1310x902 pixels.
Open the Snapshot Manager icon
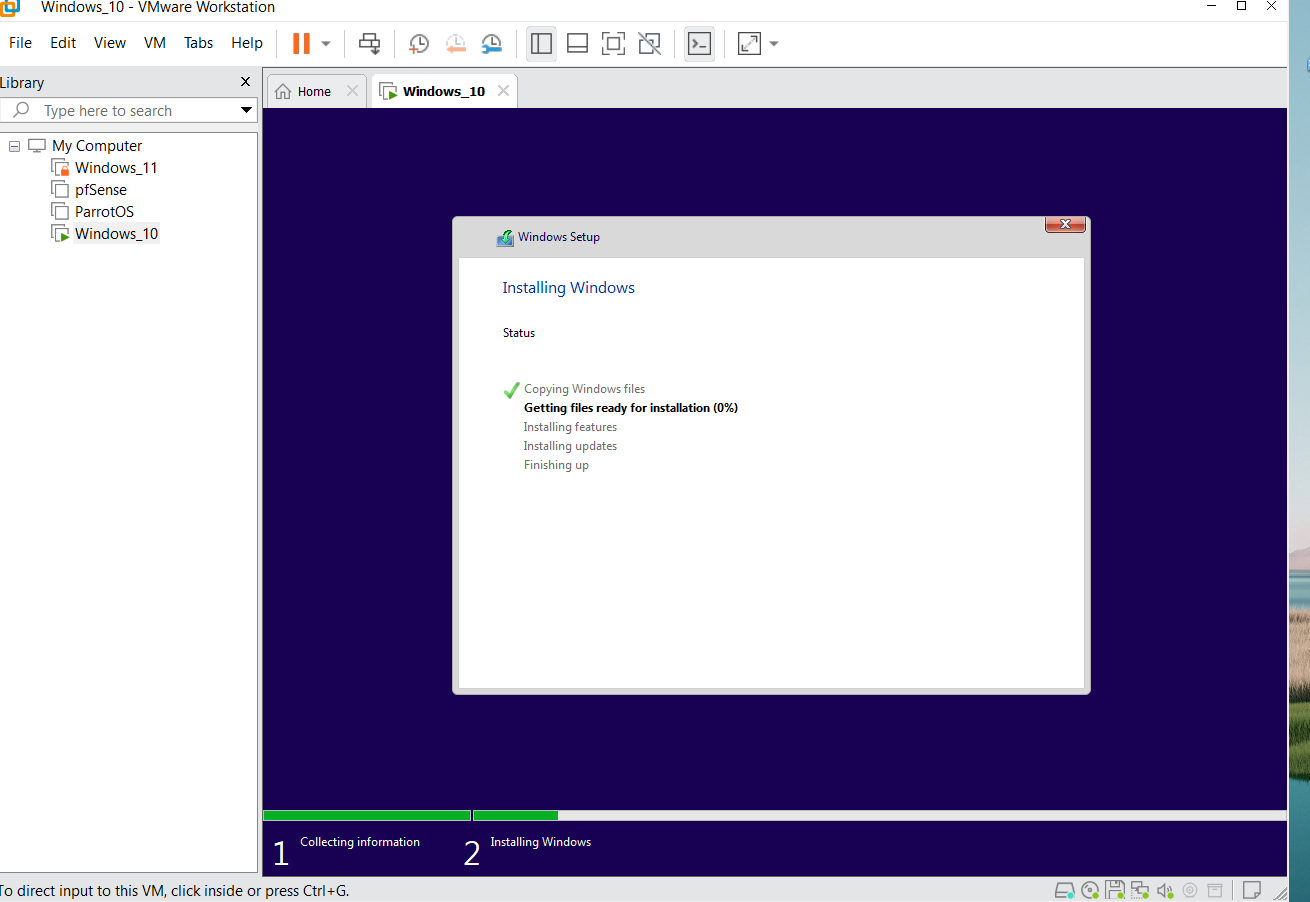tap(491, 43)
